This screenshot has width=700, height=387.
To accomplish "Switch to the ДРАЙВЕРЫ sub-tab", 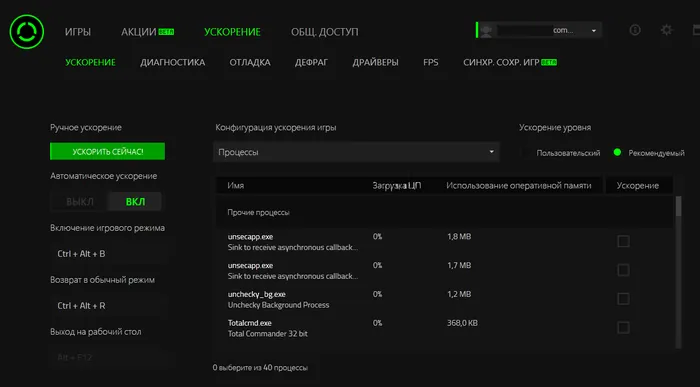I will [375, 62].
